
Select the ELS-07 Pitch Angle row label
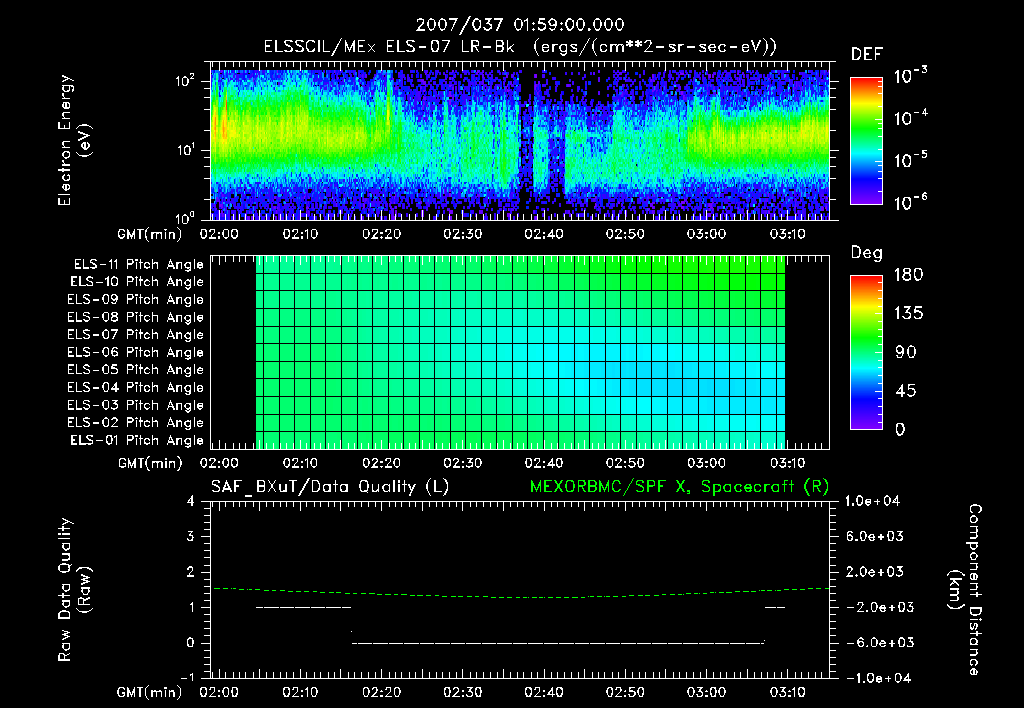tap(135, 334)
